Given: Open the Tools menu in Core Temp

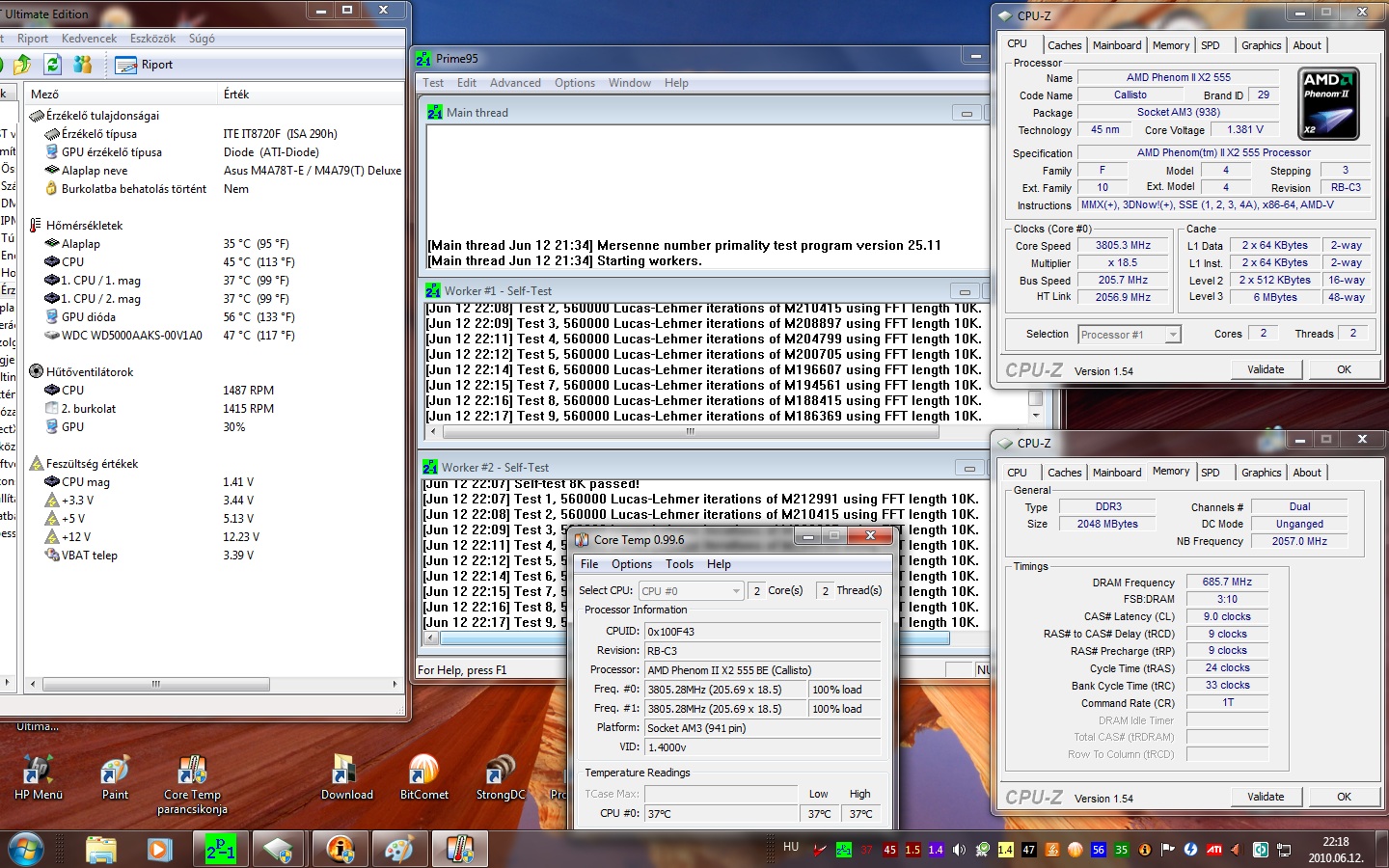Looking at the screenshot, I should tap(679, 564).
